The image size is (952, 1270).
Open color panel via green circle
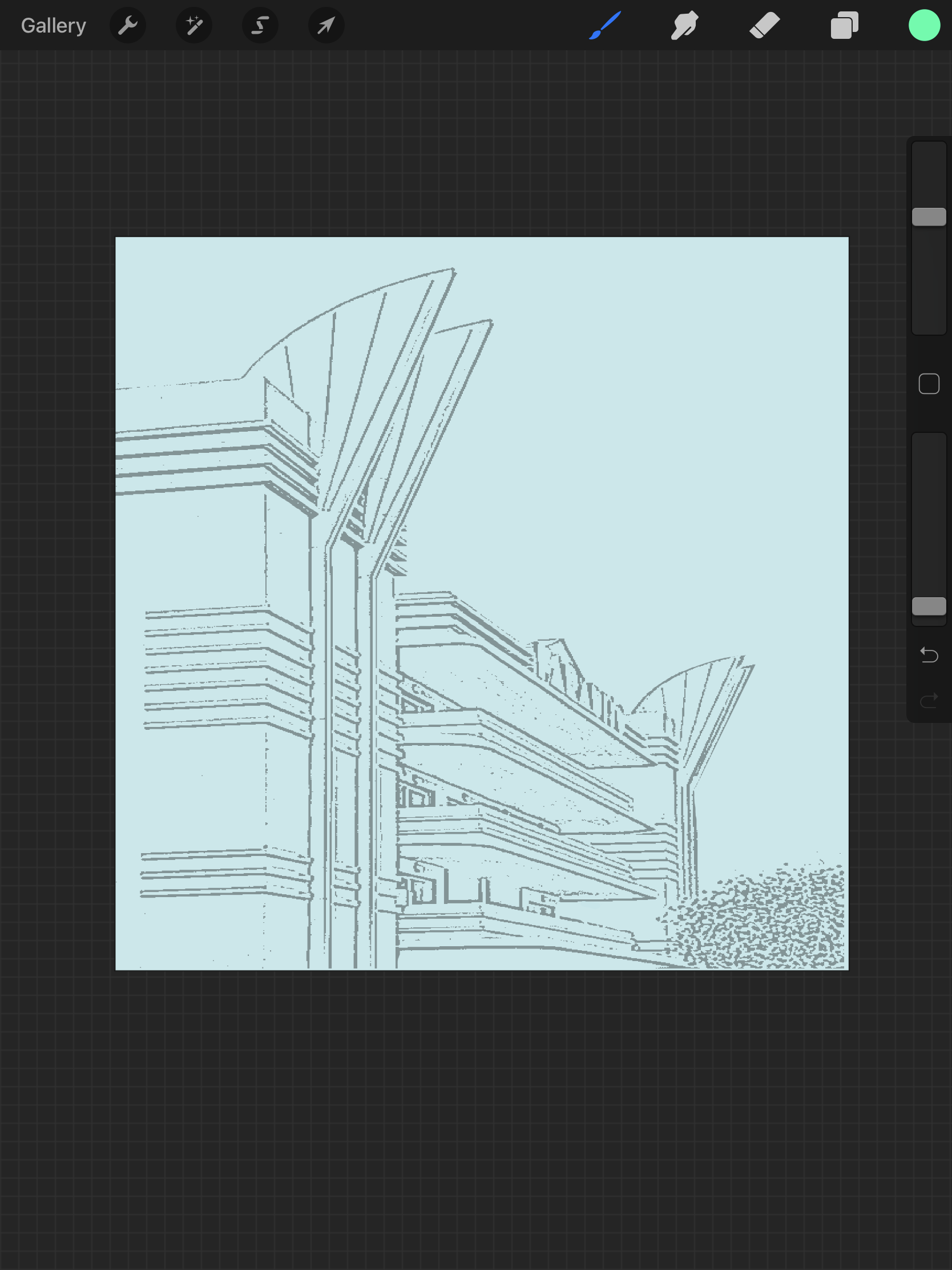click(x=923, y=25)
